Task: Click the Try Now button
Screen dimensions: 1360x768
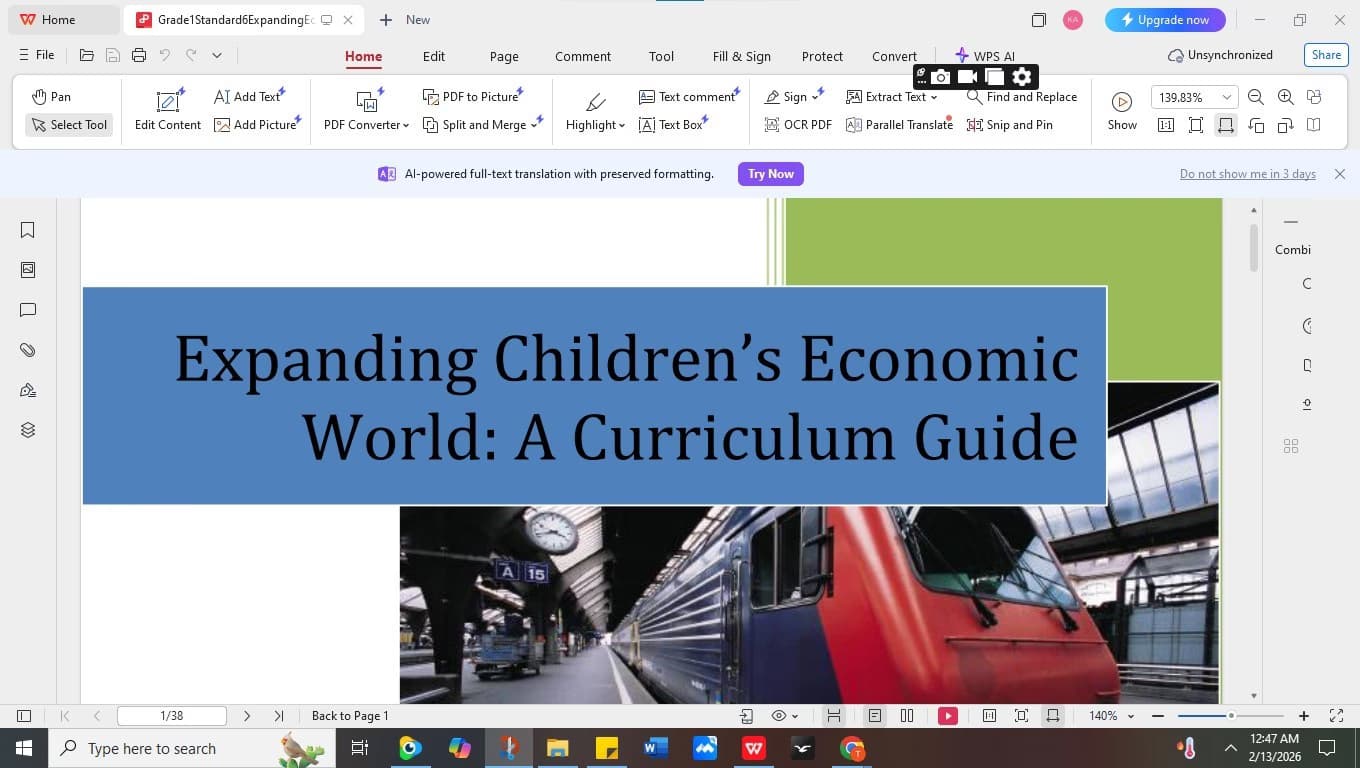Action: tap(770, 174)
